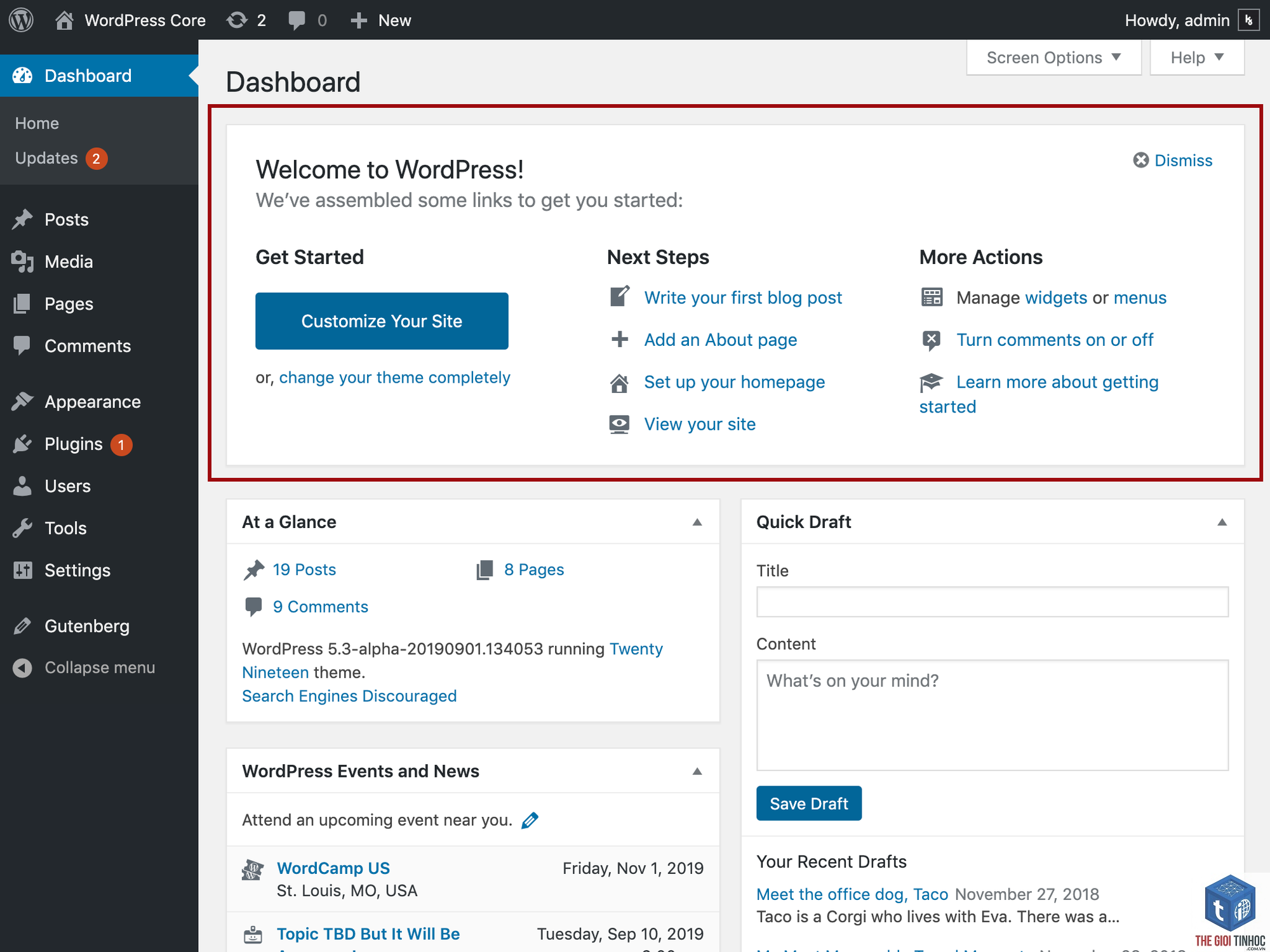Click the 9 Comments link
The height and width of the screenshot is (952, 1270).
click(320, 607)
